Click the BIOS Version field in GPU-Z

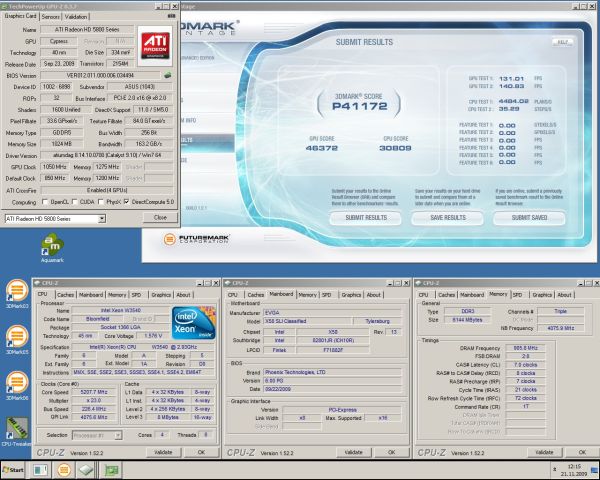click(x=100, y=75)
